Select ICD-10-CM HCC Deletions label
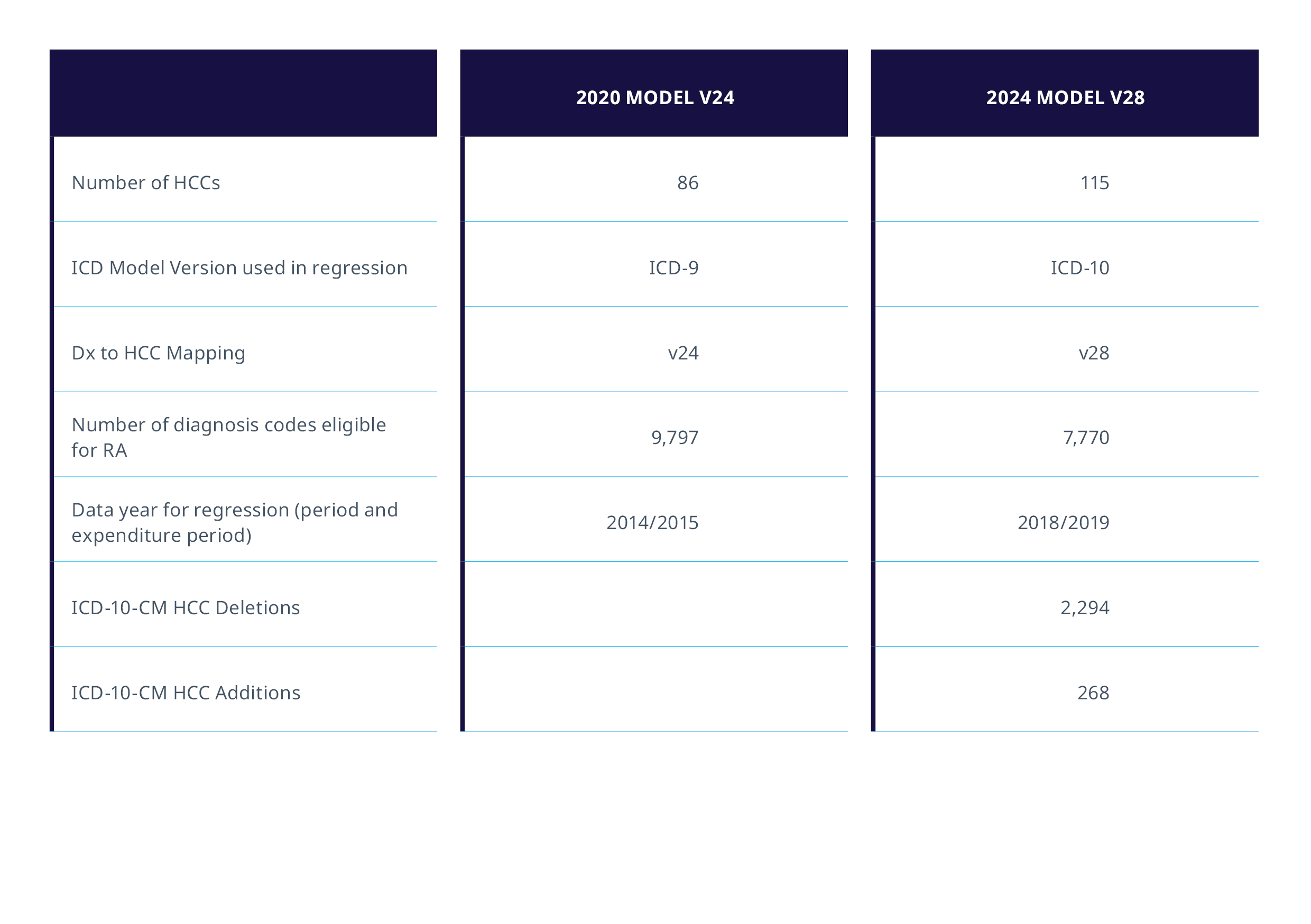Image resolution: width=1311 pixels, height=924 pixels. pyautogui.click(x=186, y=607)
